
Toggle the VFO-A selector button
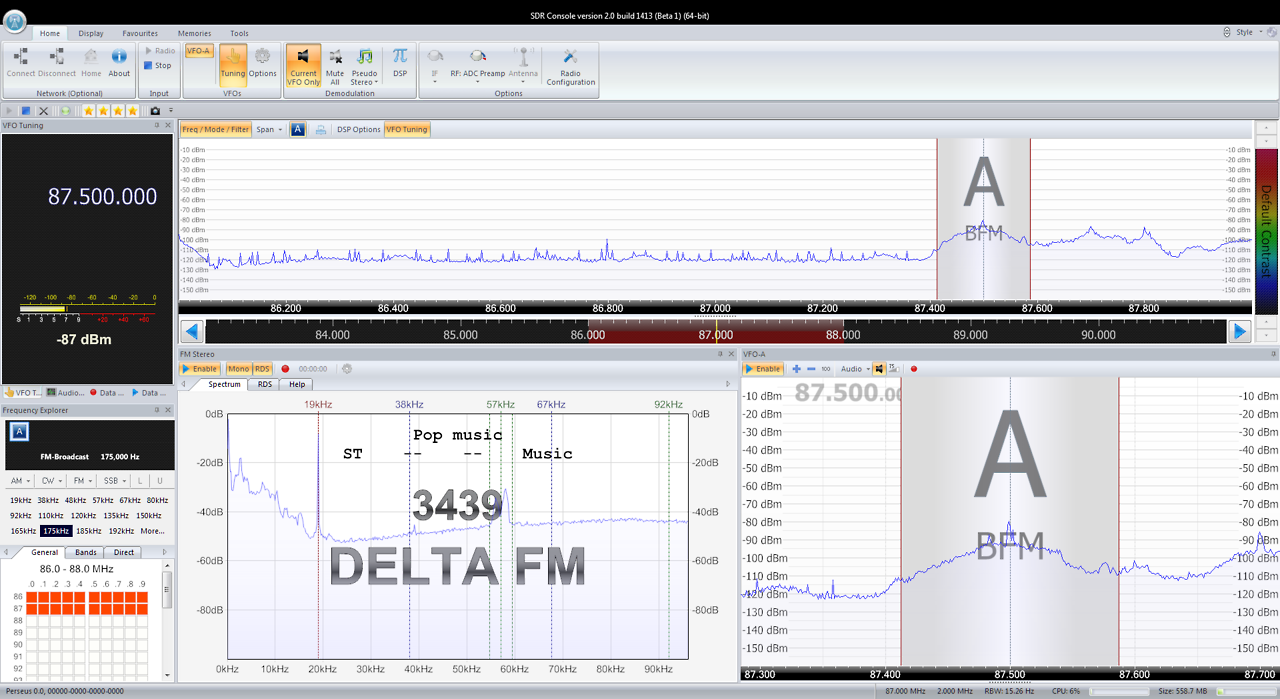[x=199, y=51]
